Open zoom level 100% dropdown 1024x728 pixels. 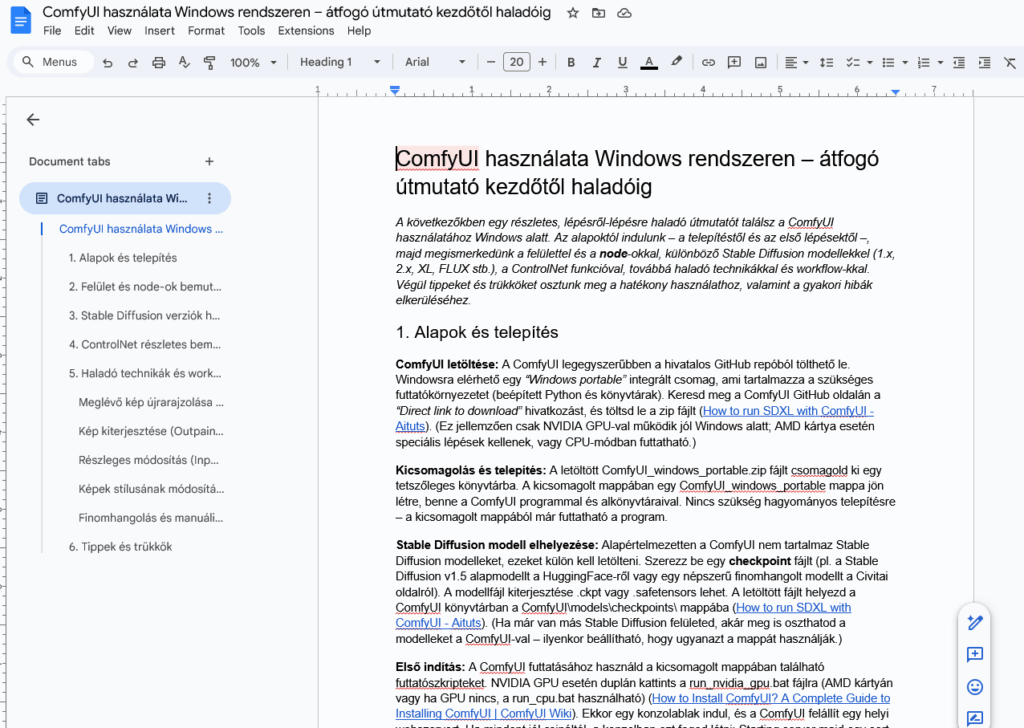[x=253, y=63]
